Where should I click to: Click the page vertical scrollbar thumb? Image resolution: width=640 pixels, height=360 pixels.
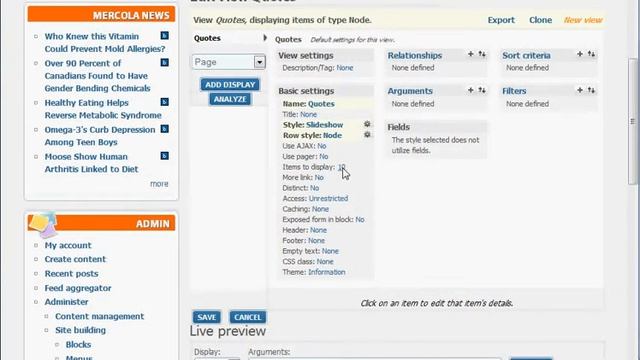coord(633,121)
